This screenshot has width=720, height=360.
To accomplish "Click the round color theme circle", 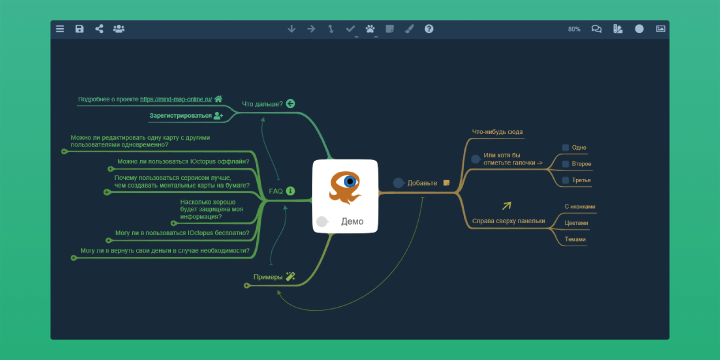I will (x=639, y=29).
